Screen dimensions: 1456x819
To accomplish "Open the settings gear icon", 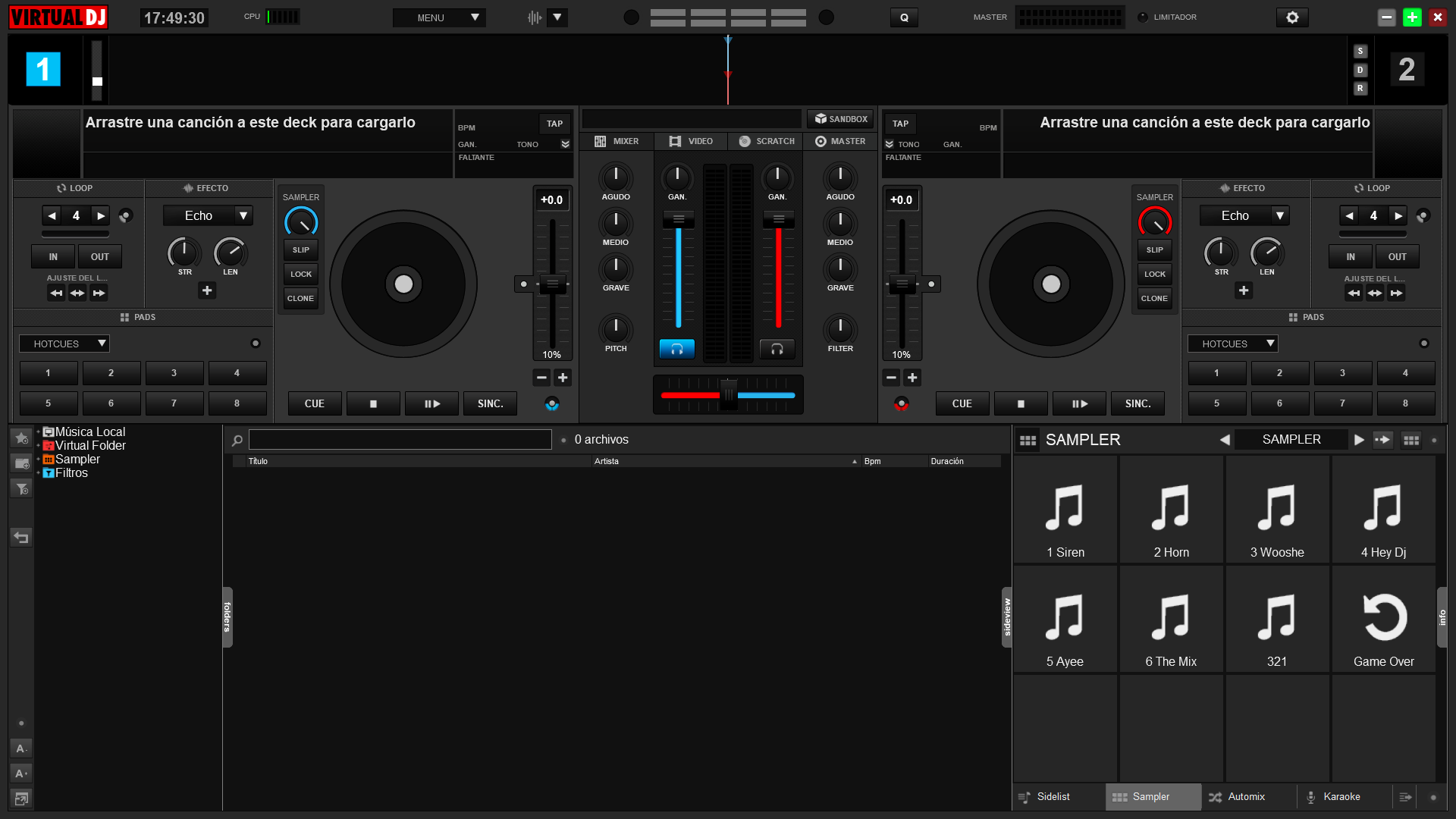I will tap(1292, 17).
